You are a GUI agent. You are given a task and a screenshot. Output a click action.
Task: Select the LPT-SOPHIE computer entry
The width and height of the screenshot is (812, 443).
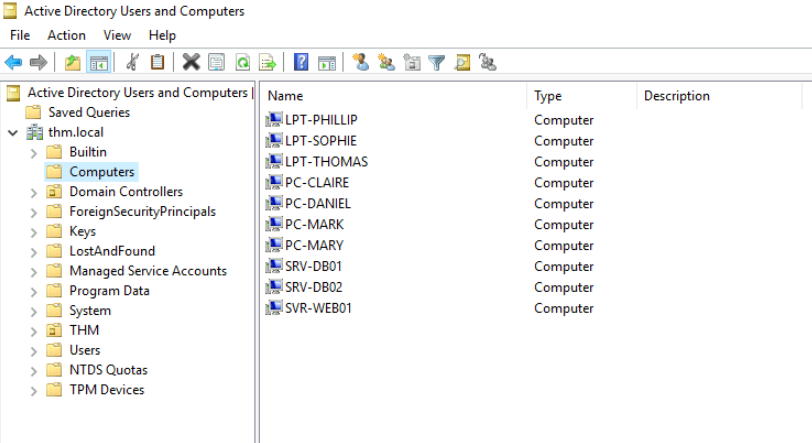(321, 141)
